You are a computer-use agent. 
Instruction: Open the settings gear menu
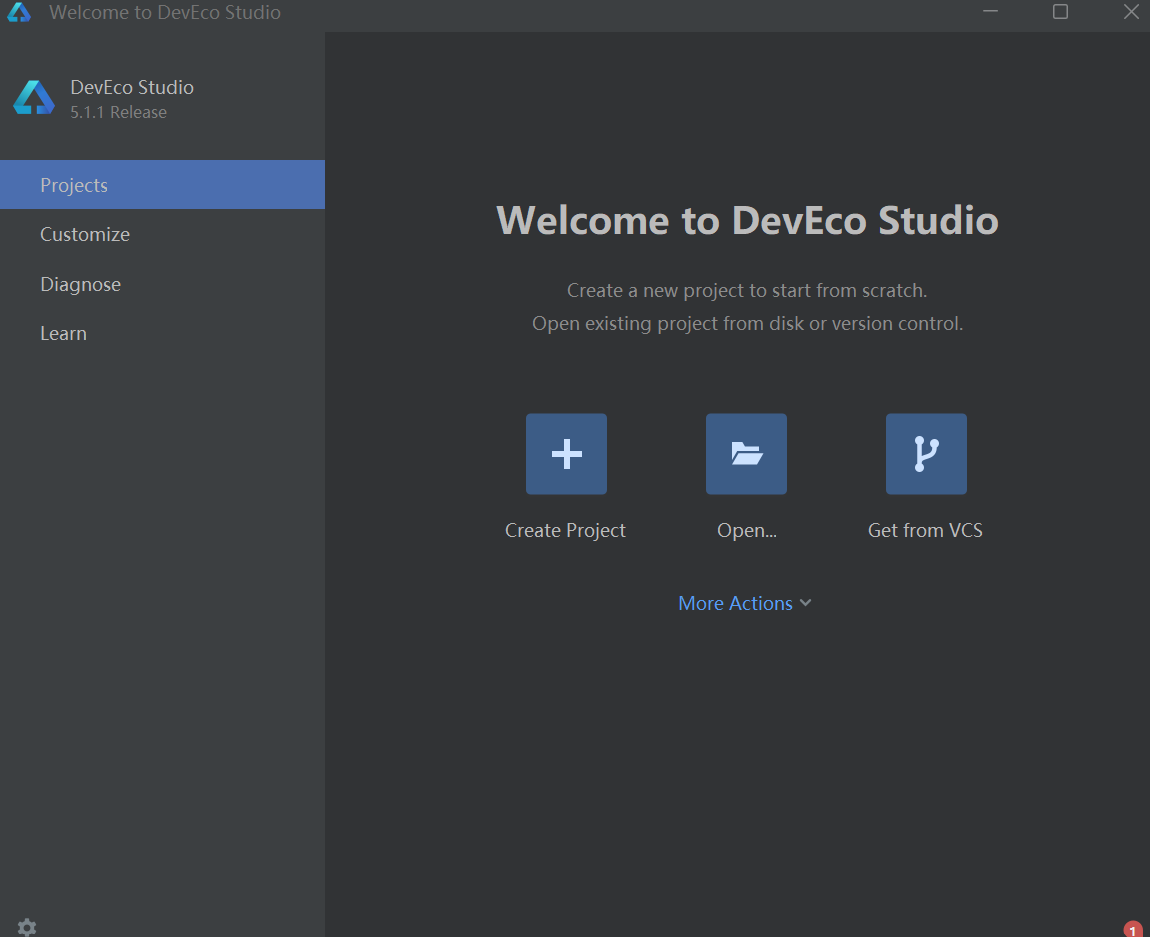pyautogui.click(x=27, y=927)
